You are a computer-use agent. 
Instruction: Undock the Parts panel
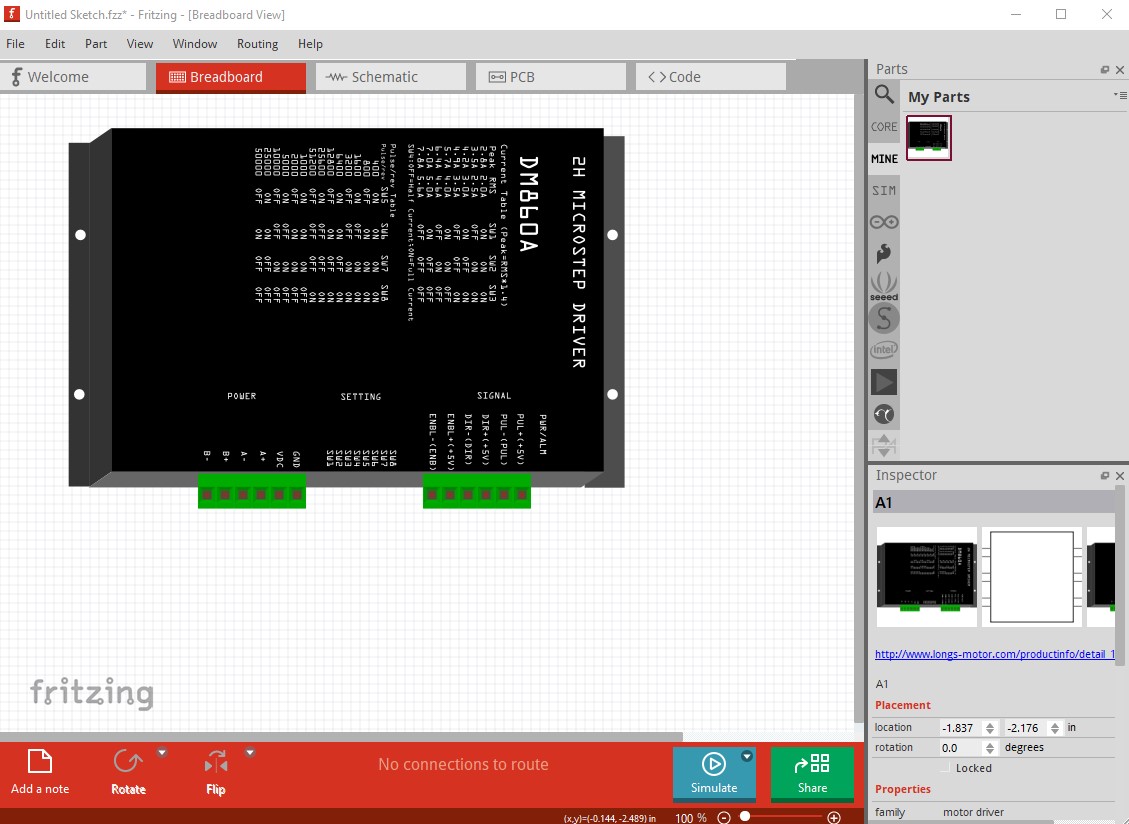click(1105, 70)
